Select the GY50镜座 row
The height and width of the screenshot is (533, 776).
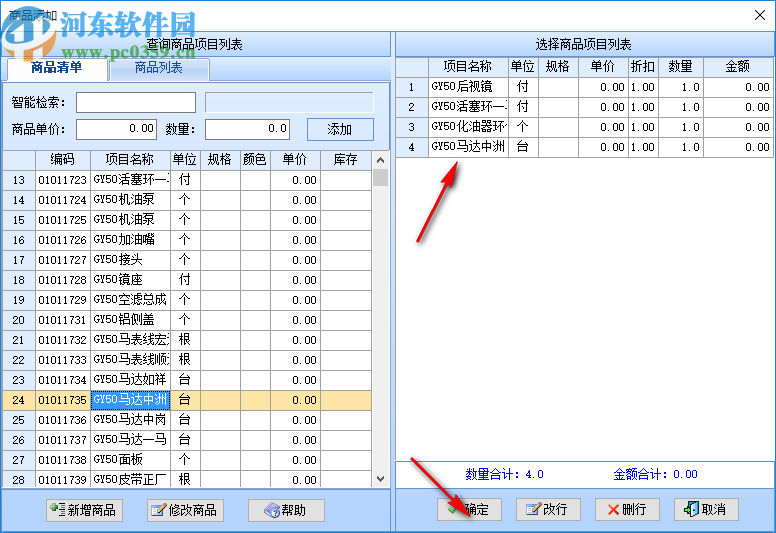coord(187,280)
